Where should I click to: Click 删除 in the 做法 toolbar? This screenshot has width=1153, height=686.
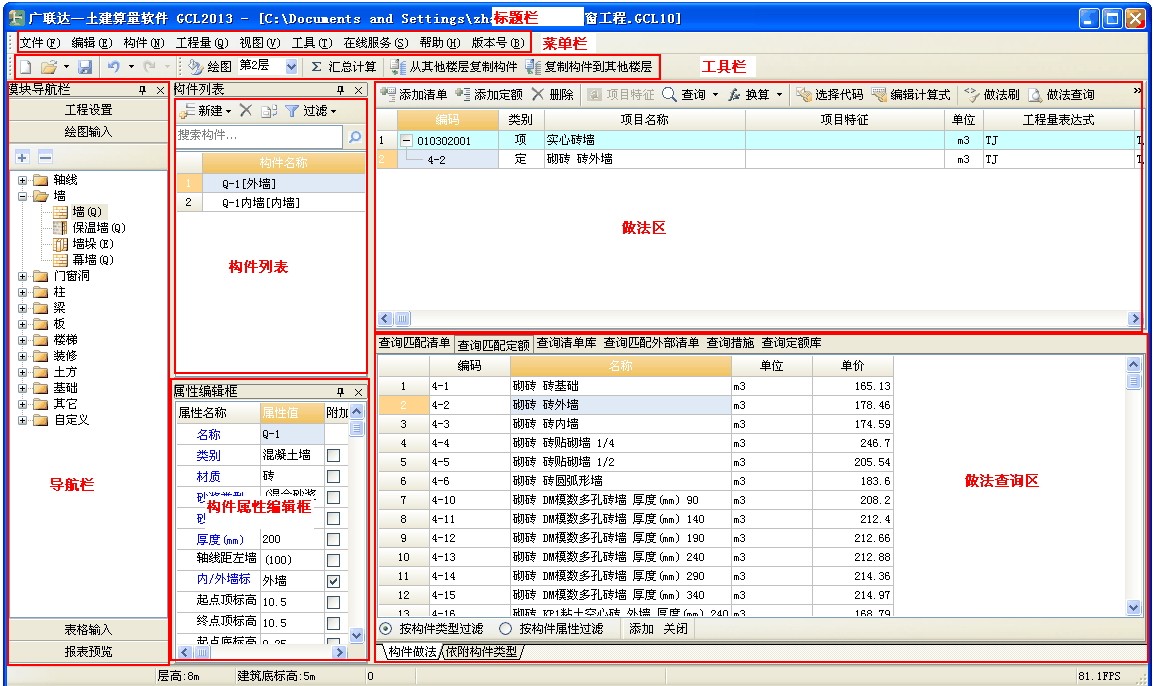551,95
